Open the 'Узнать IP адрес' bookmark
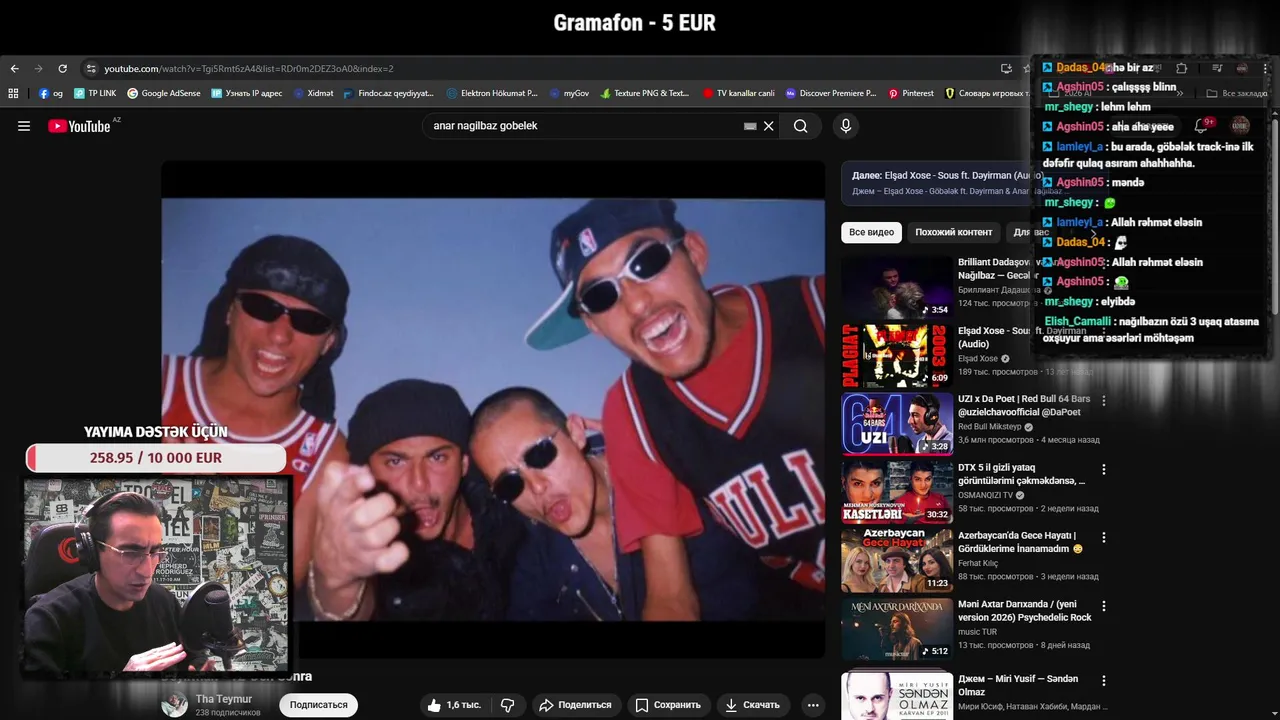1280x720 pixels. pyautogui.click(x=246, y=93)
